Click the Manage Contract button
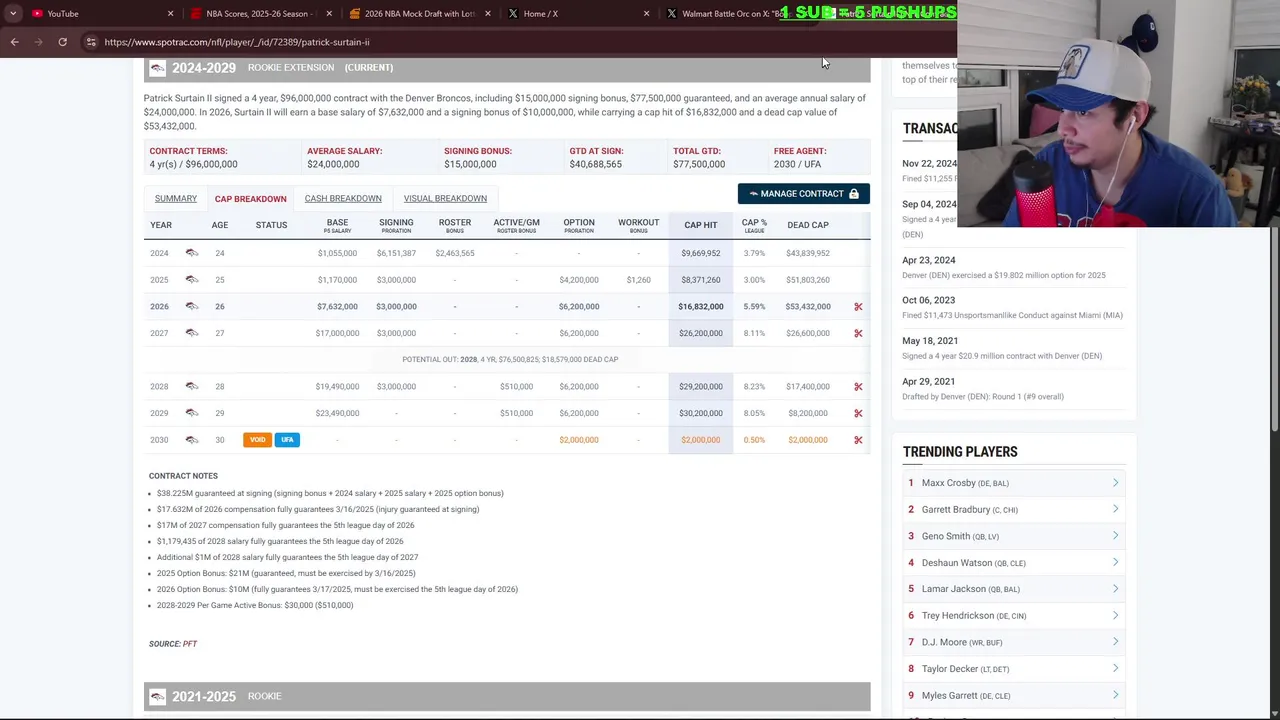Screen dimensions: 1280x720 (803, 194)
